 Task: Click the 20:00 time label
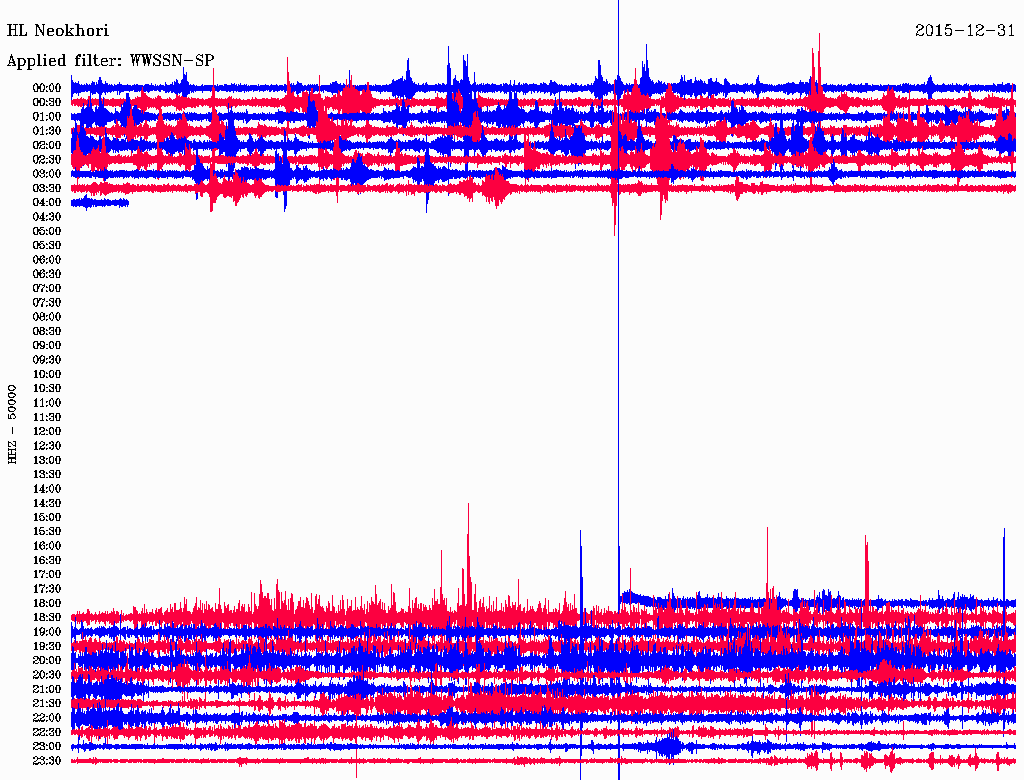tap(47, 660)
